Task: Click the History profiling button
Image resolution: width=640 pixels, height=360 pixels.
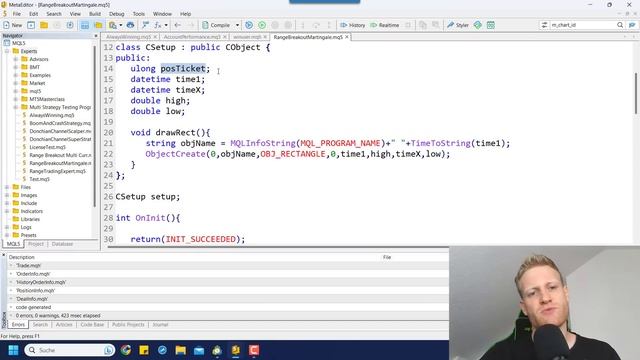Action: pyautogui.click(x=353, y=25)
